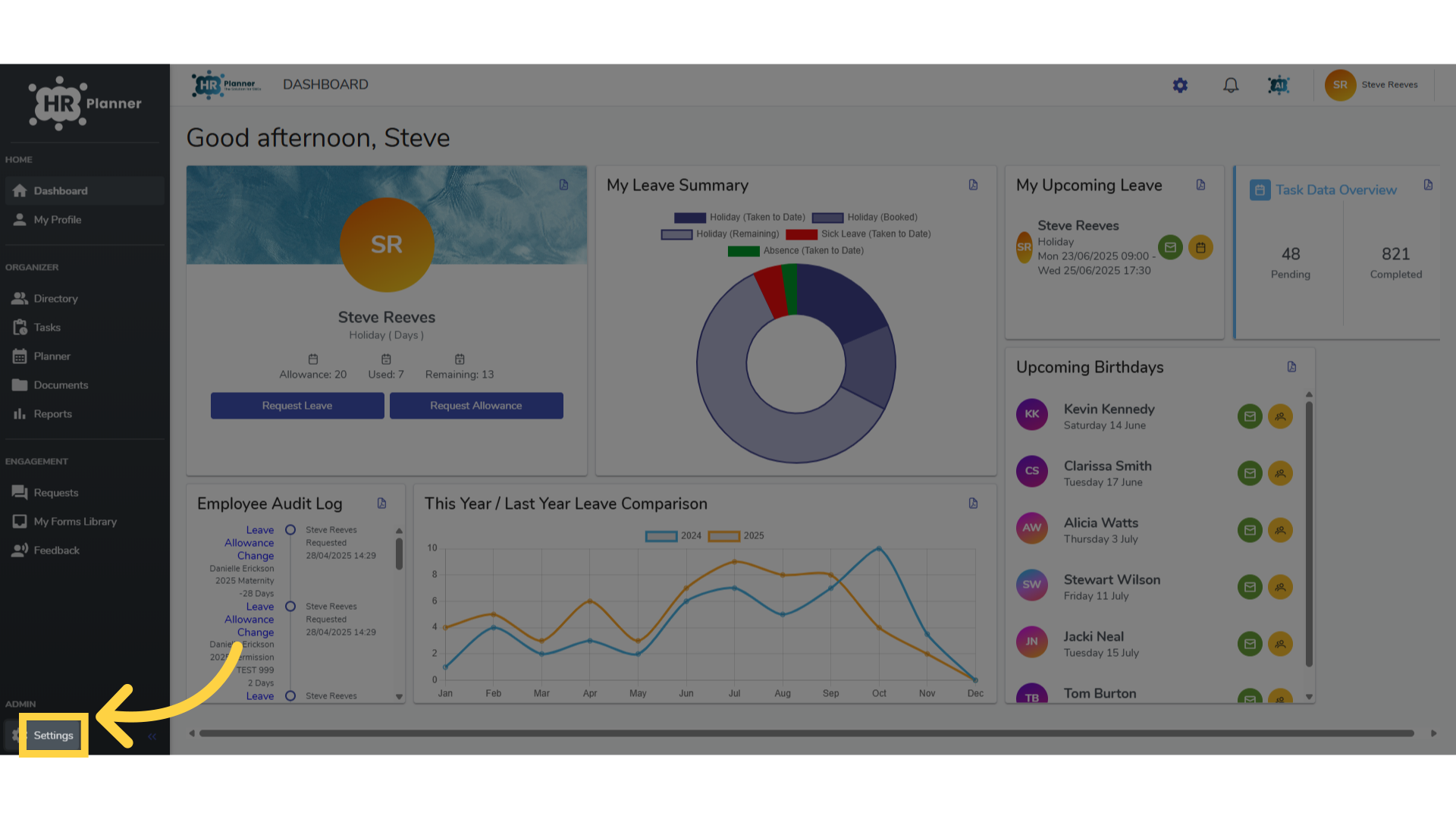Open the Steve Reeves user profile menu
1456x819 pixels.
click(1372, 85)
